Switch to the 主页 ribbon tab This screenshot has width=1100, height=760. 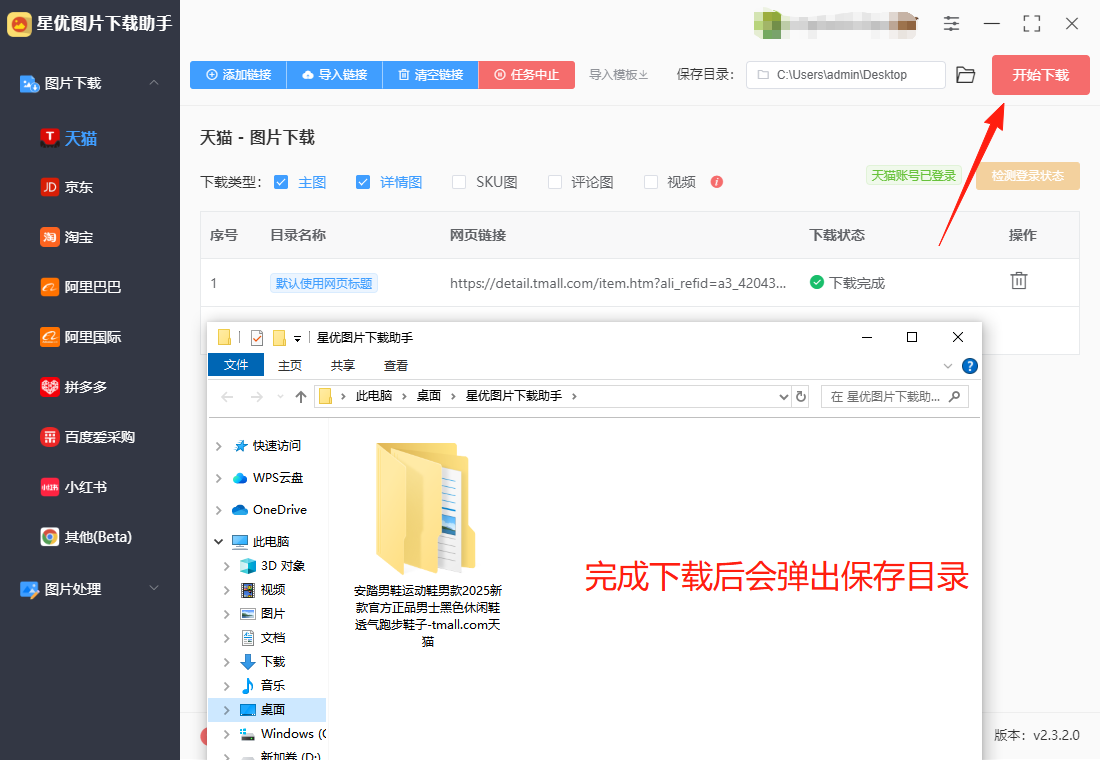pyautogui.click(x=290, y=366)
